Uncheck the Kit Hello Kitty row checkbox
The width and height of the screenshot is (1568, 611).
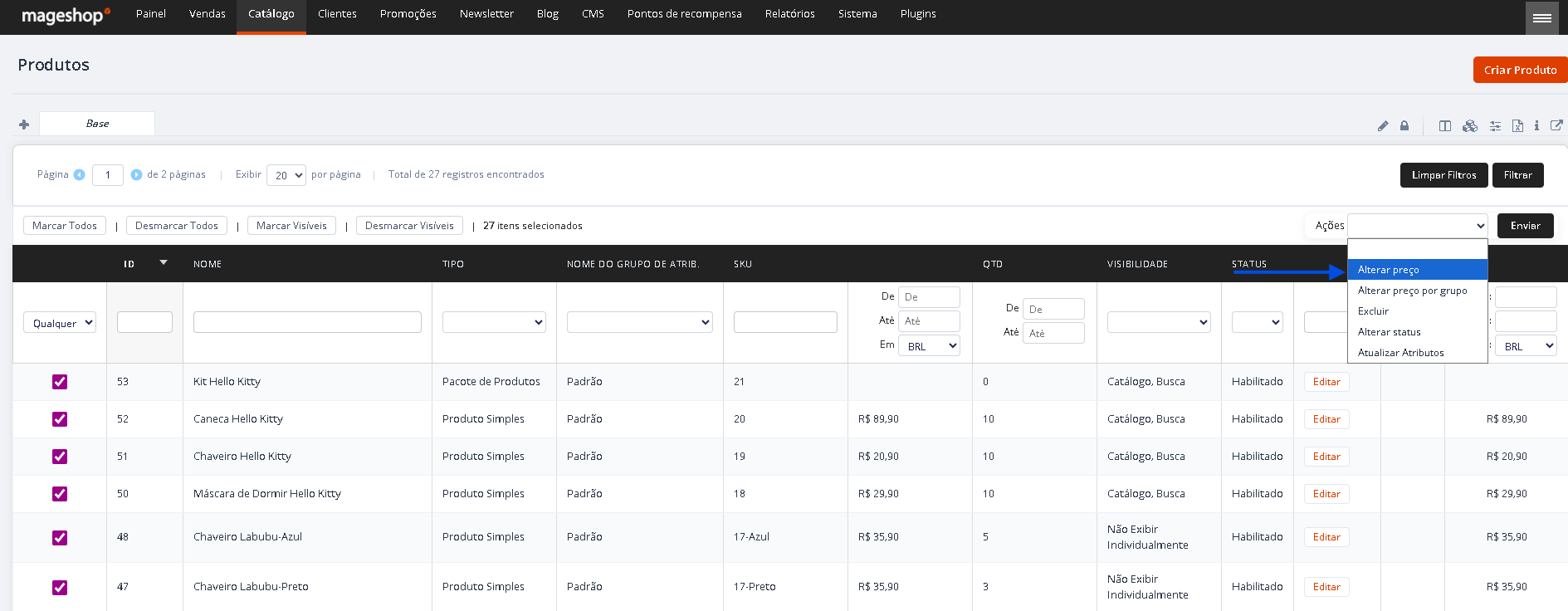pyautogui.click(x=60, y=382)
